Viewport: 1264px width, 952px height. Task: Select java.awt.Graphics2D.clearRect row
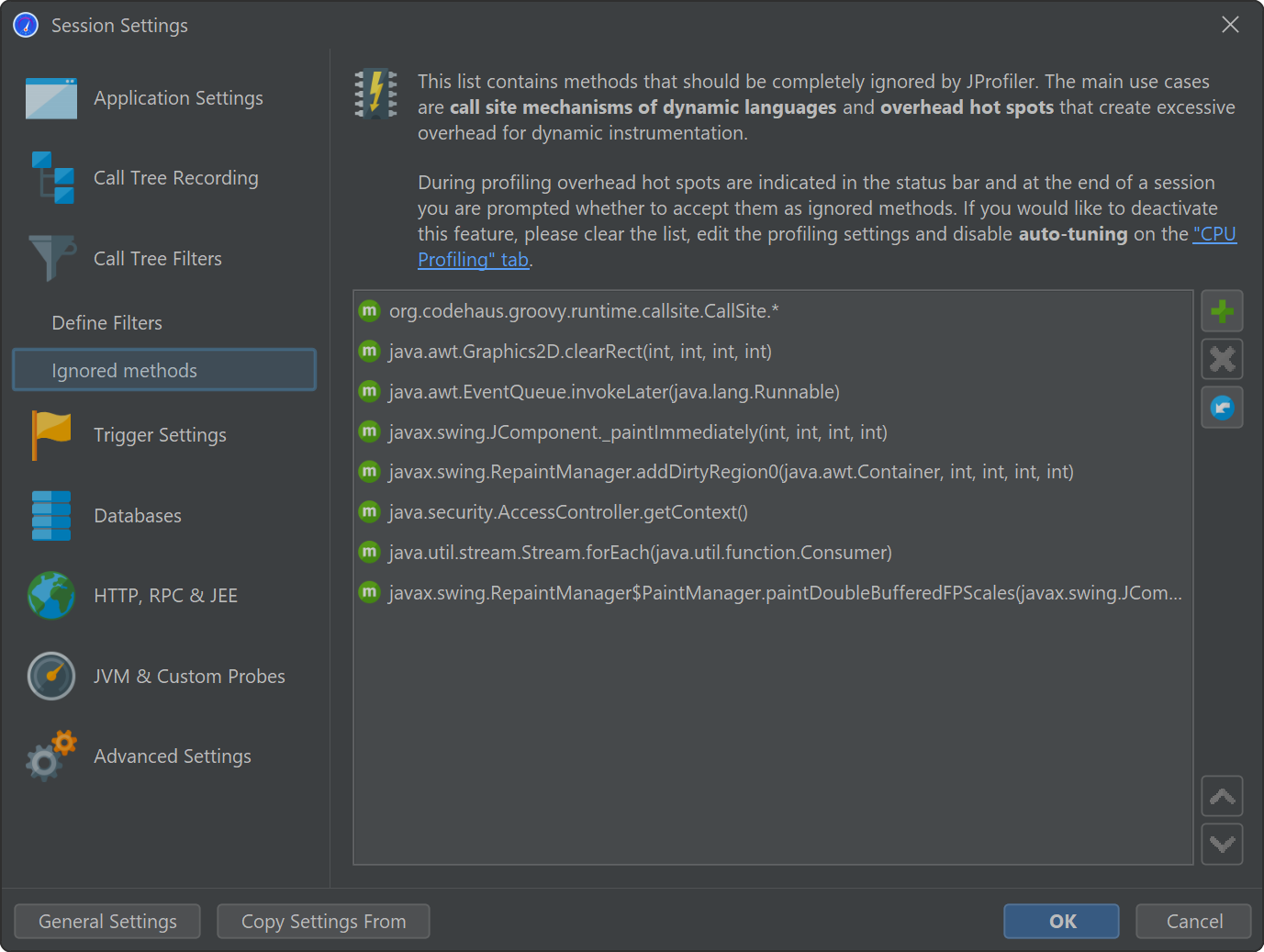pyautogui.click(x=773, y=351)
